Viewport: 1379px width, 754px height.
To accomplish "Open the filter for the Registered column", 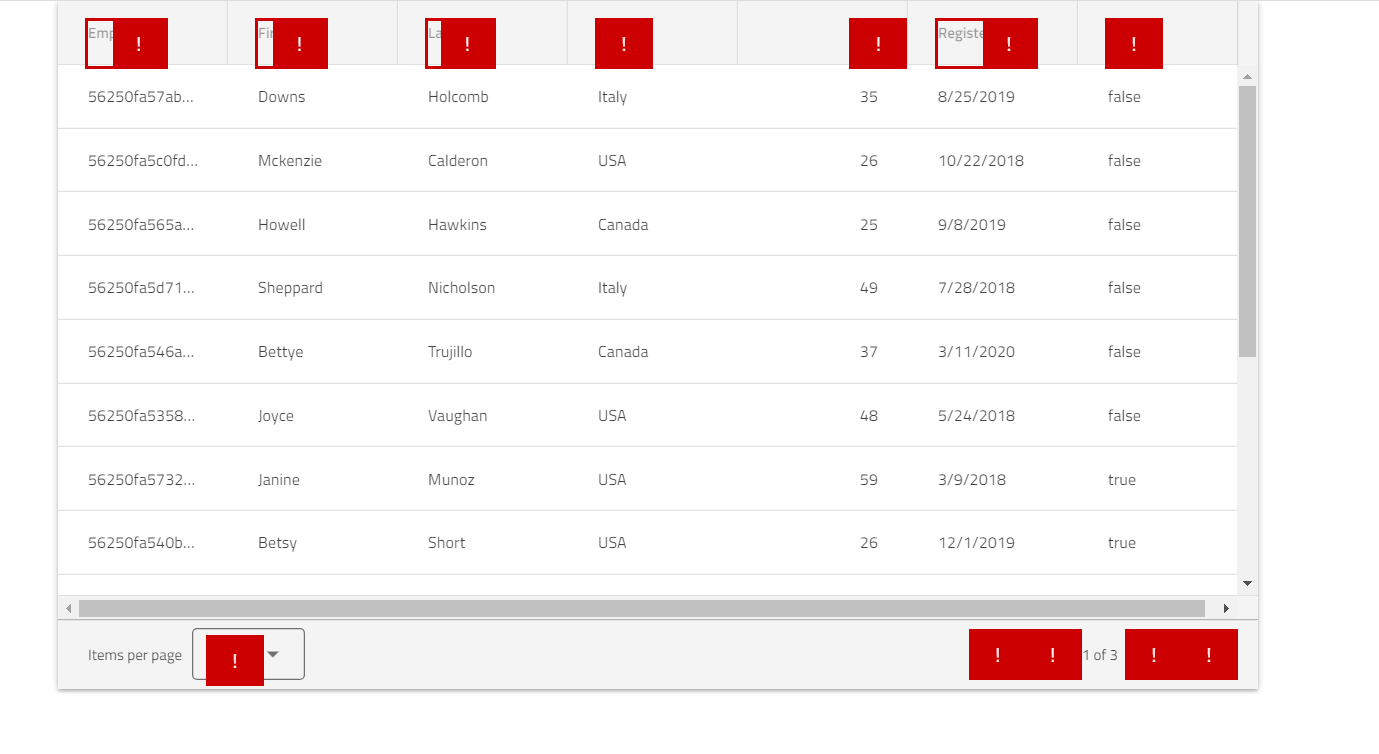I will tap(1009, 43).
